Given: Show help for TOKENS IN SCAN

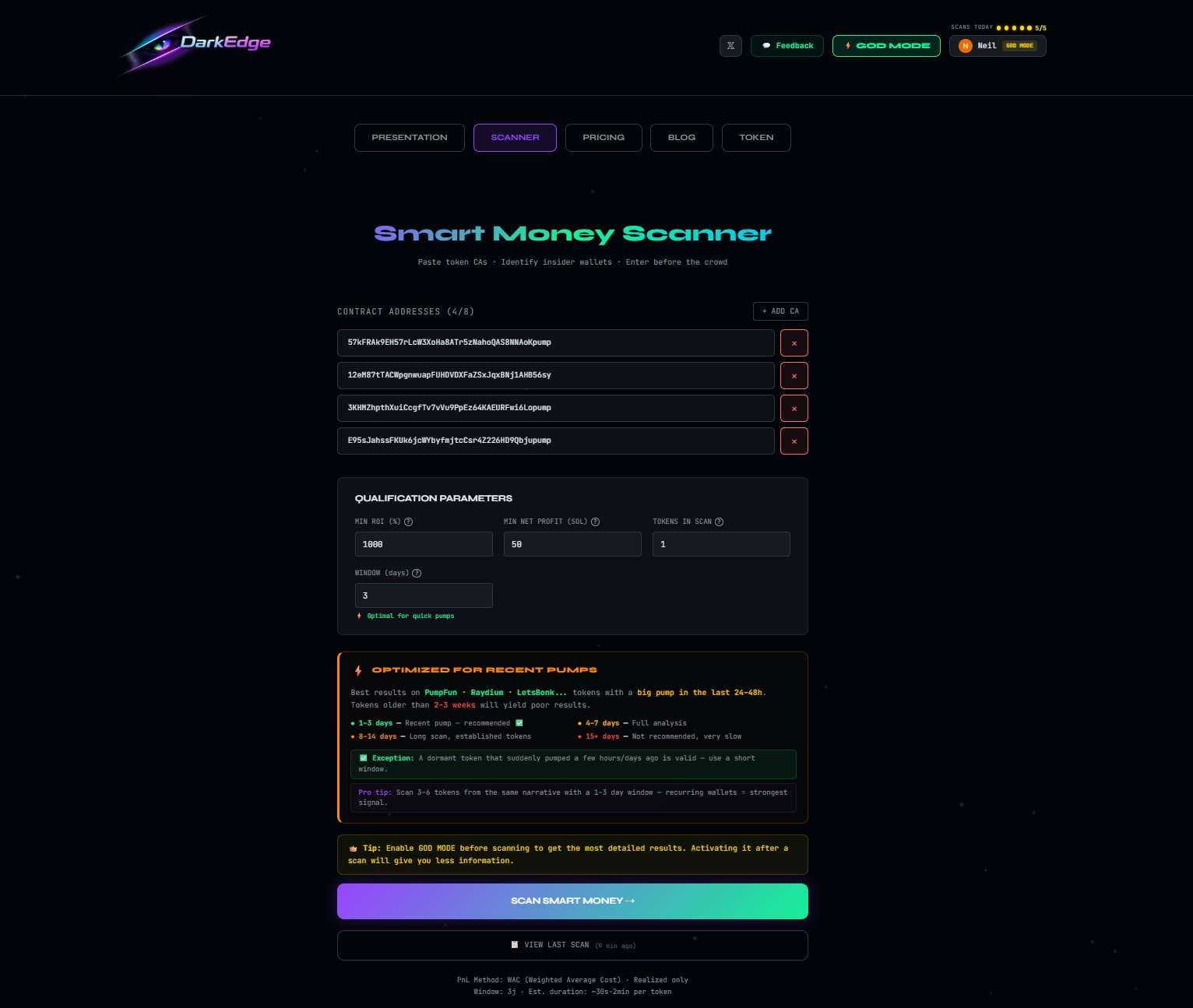Looking at the screenshot, I should click(x=720, y=522).
